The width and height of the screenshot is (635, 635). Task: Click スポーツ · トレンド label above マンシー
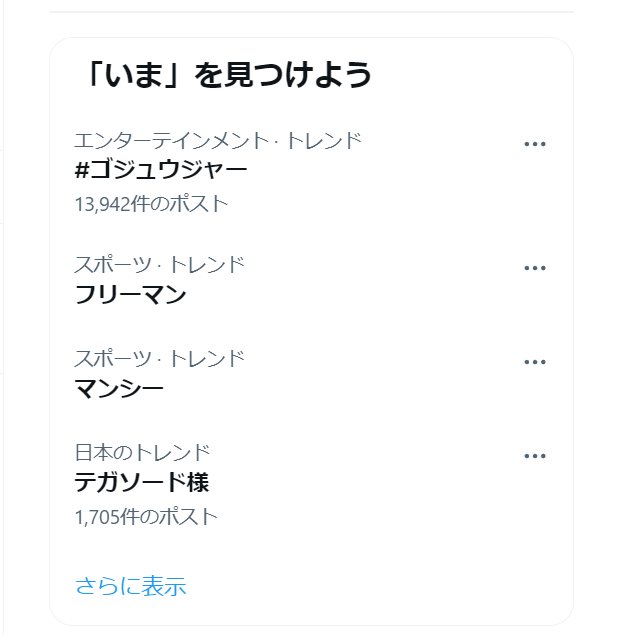(x=160, y=358)
